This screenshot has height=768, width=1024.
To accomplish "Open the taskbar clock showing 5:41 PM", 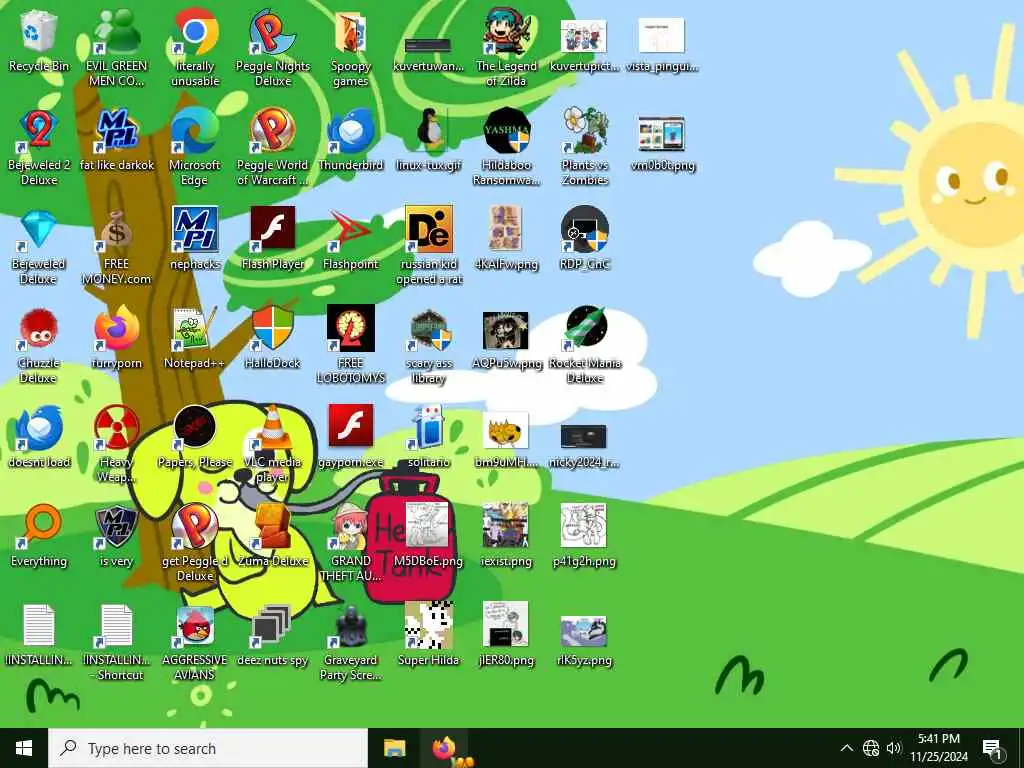I will (x=939, y=748).
